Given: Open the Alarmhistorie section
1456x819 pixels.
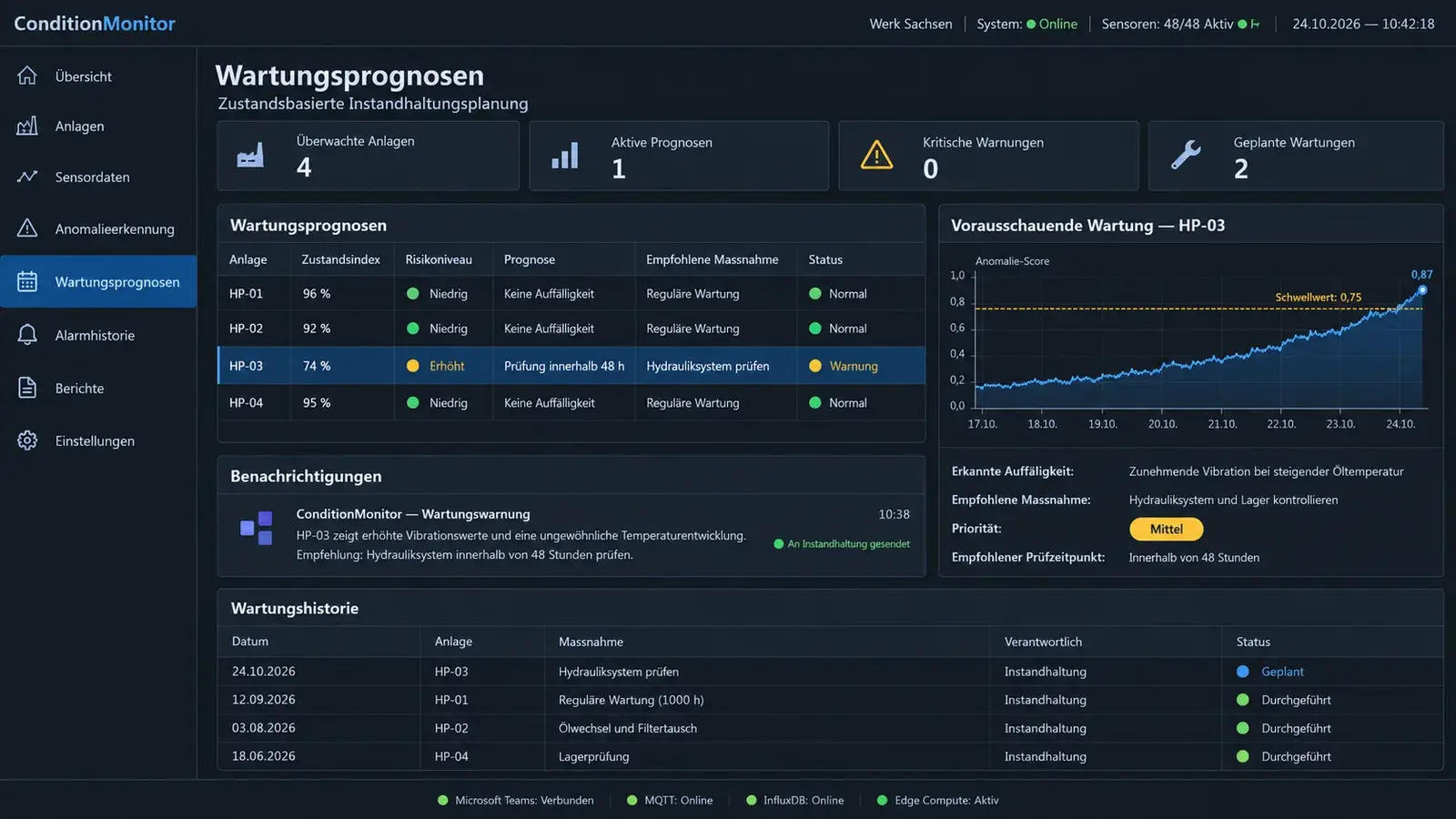Looking at the screenshot, I should click(98, 335).
